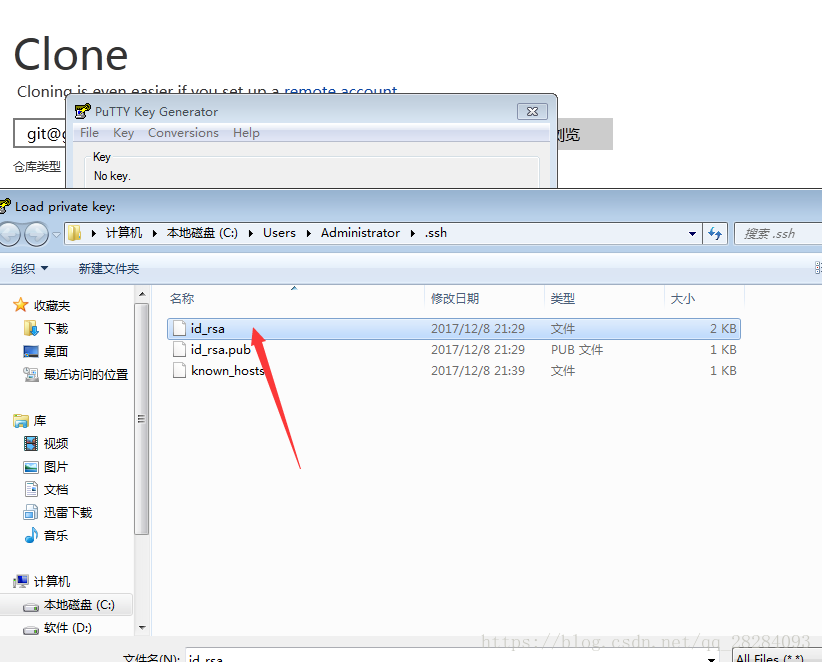
Task: Click the folder icon in address bar
Action: tap(75, 233)
